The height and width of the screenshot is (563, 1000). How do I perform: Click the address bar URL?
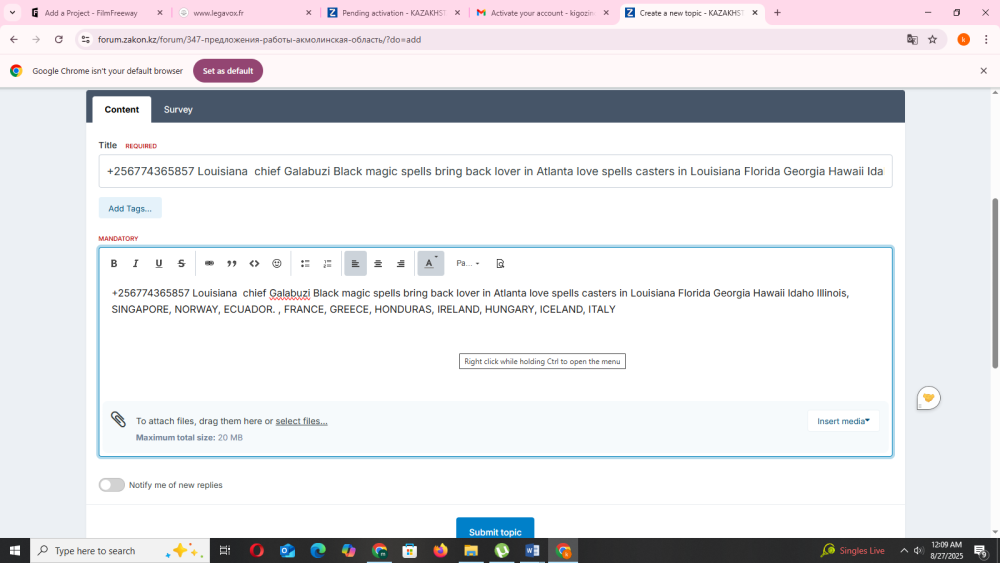259,40
